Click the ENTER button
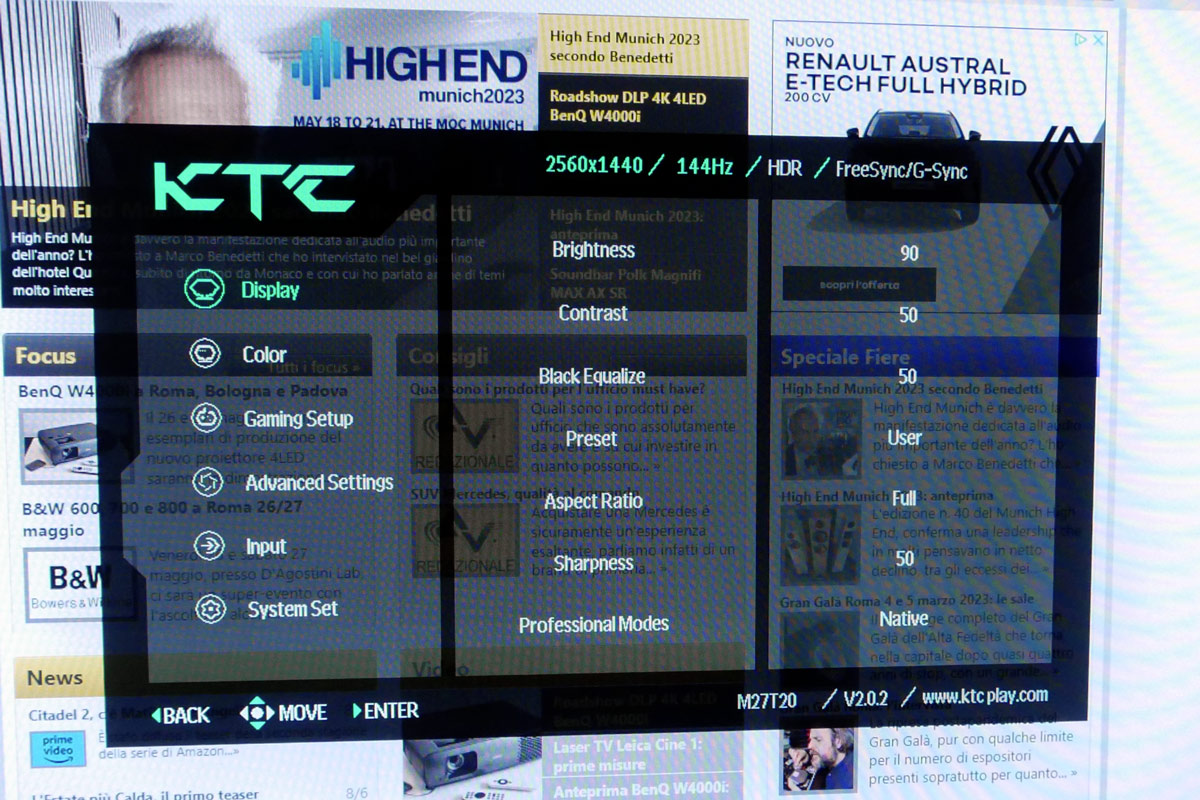 tap(385, 712)
